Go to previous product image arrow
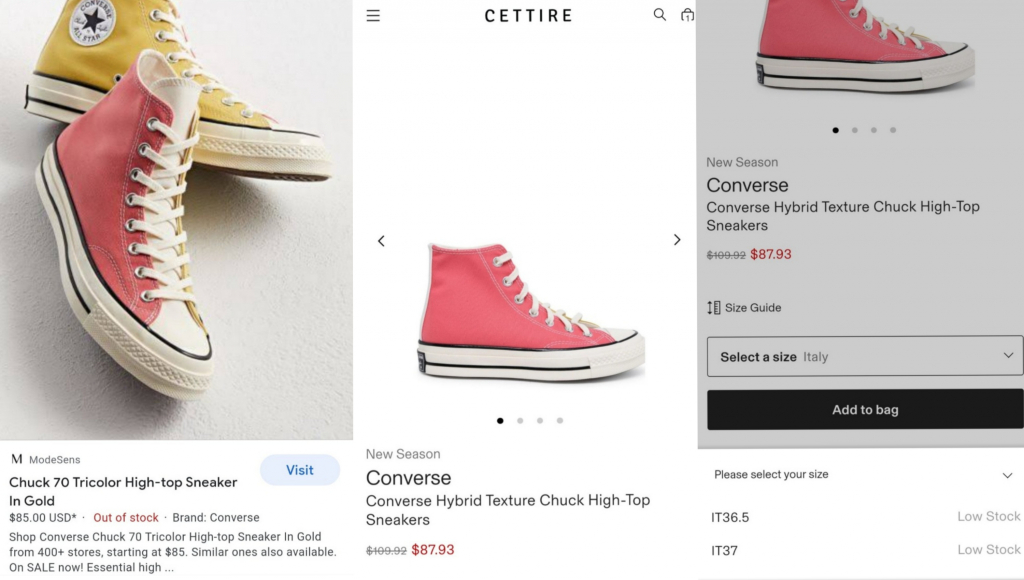The image size is (1024, 580). [x=381, y=241]
